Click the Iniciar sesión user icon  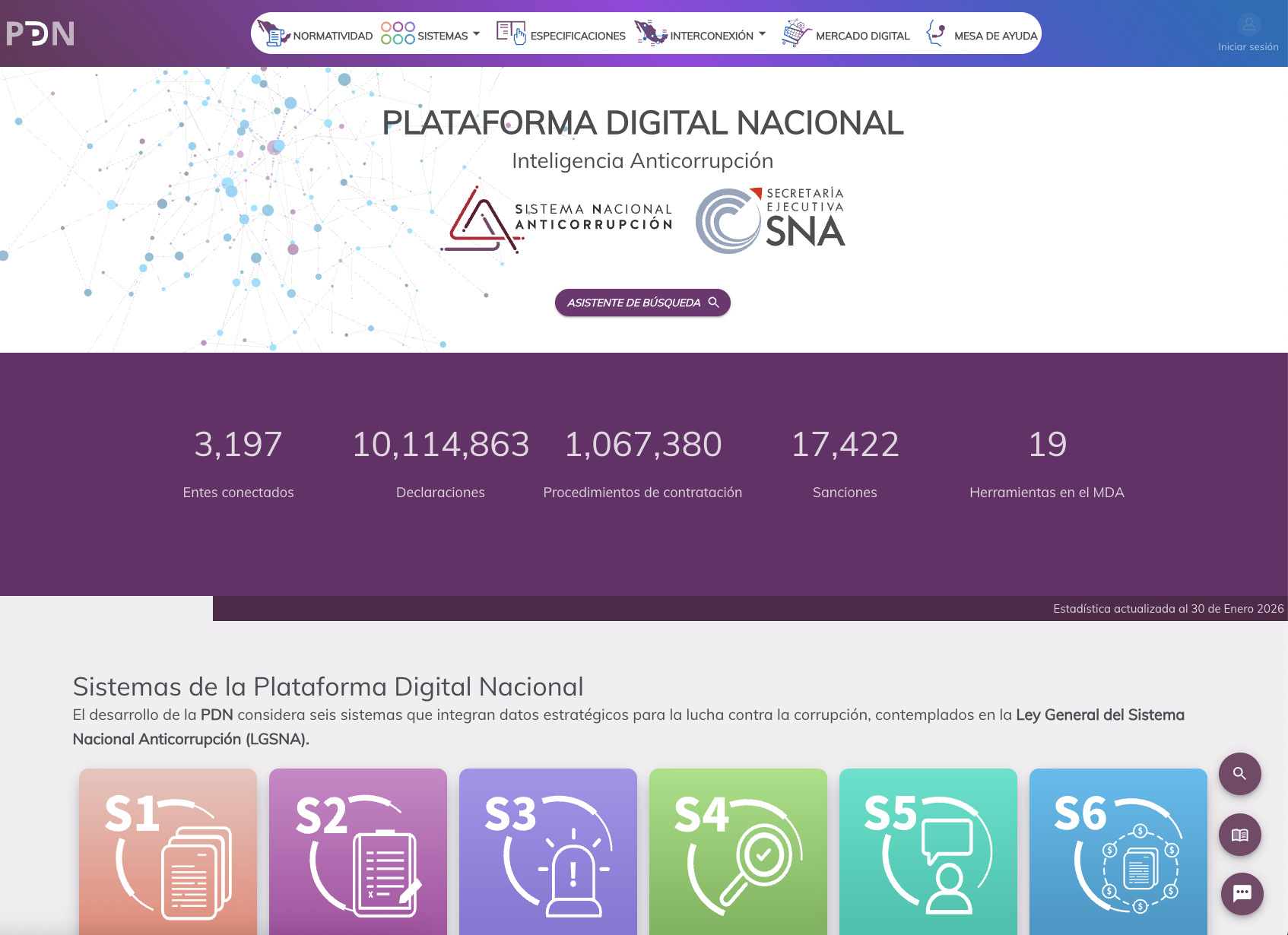(1248, 26)
